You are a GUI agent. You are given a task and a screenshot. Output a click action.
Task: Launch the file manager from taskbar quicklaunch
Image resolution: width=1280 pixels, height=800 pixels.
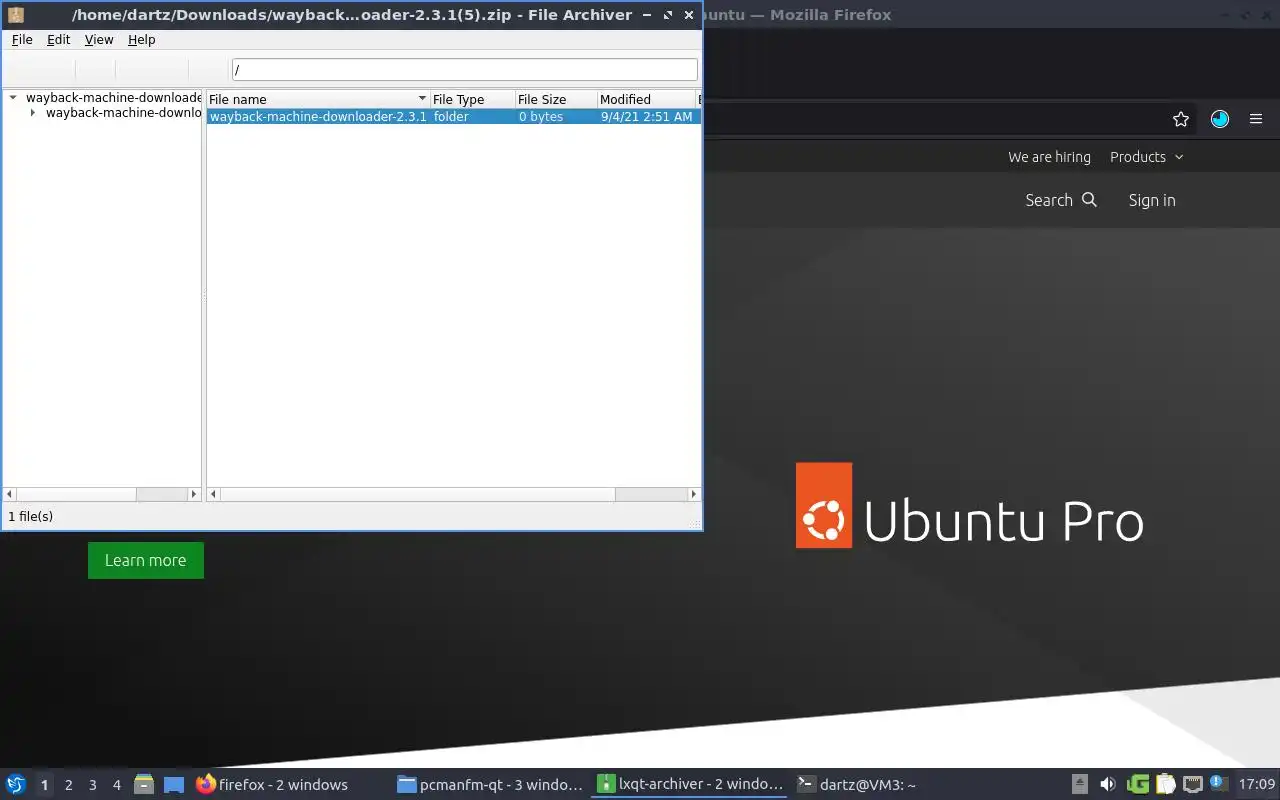pyautogui.click(x=144, y=785)
